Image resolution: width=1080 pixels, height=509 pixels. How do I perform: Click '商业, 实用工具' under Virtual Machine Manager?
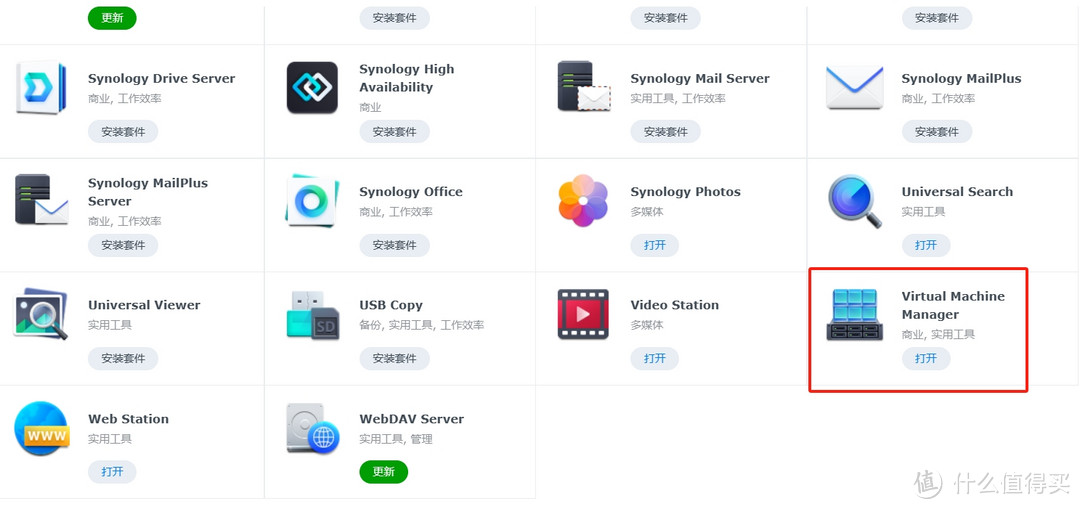coord(938,335)
